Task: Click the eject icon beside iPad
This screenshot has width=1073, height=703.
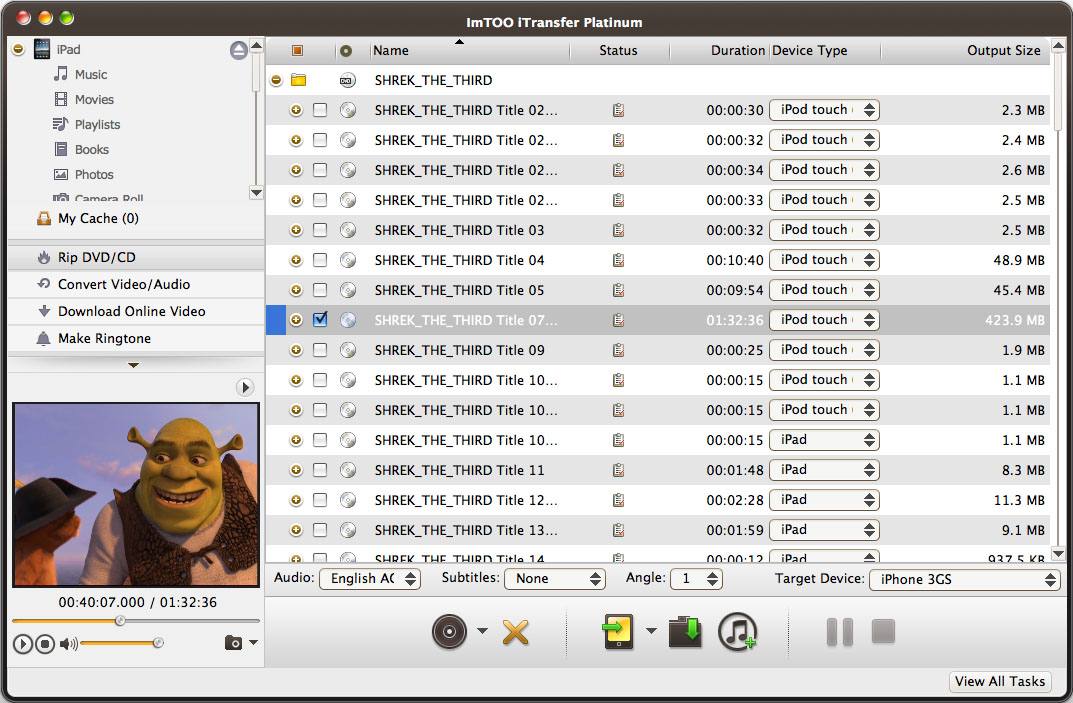Action: (x=238, y=50)
